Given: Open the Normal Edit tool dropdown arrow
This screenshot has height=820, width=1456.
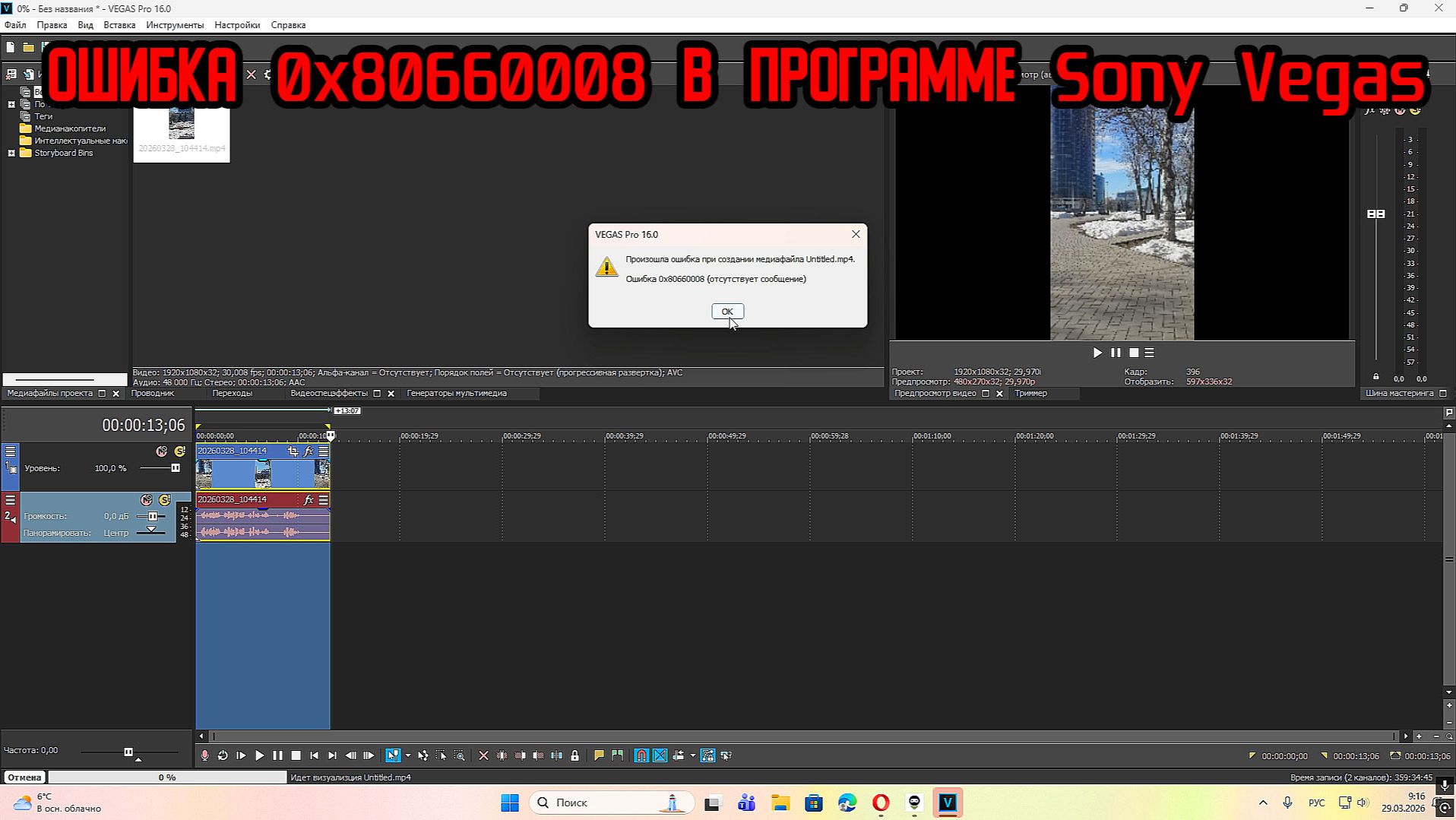Looking at the screenshot, I should click(408, 755).
